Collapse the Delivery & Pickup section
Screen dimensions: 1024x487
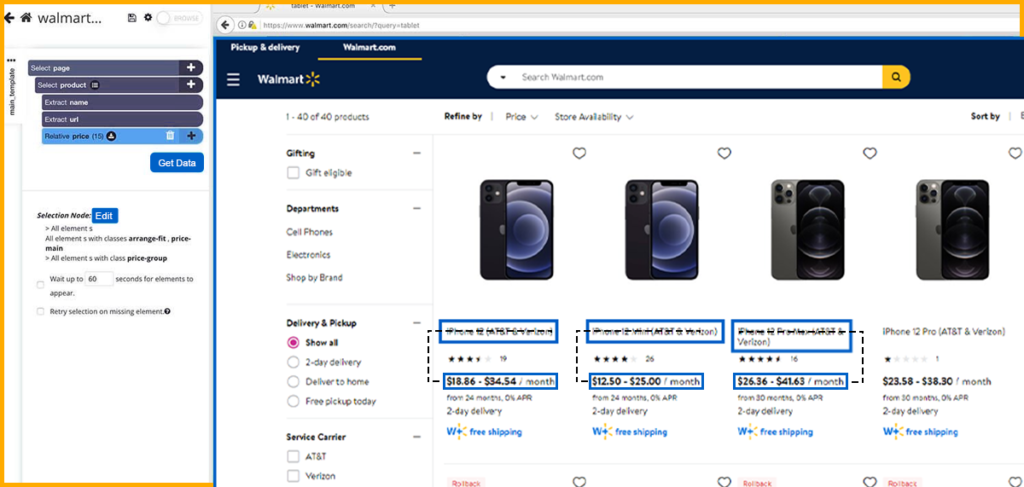pos(417,323)
